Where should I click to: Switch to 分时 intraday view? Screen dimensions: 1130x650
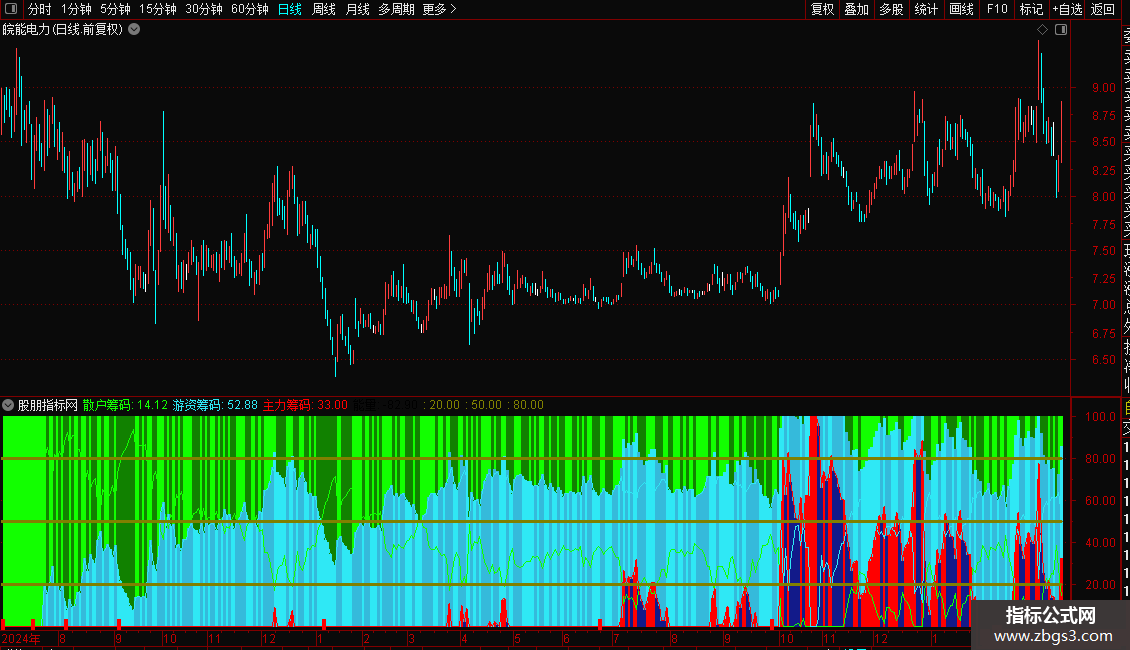click(x=40, y=9)
